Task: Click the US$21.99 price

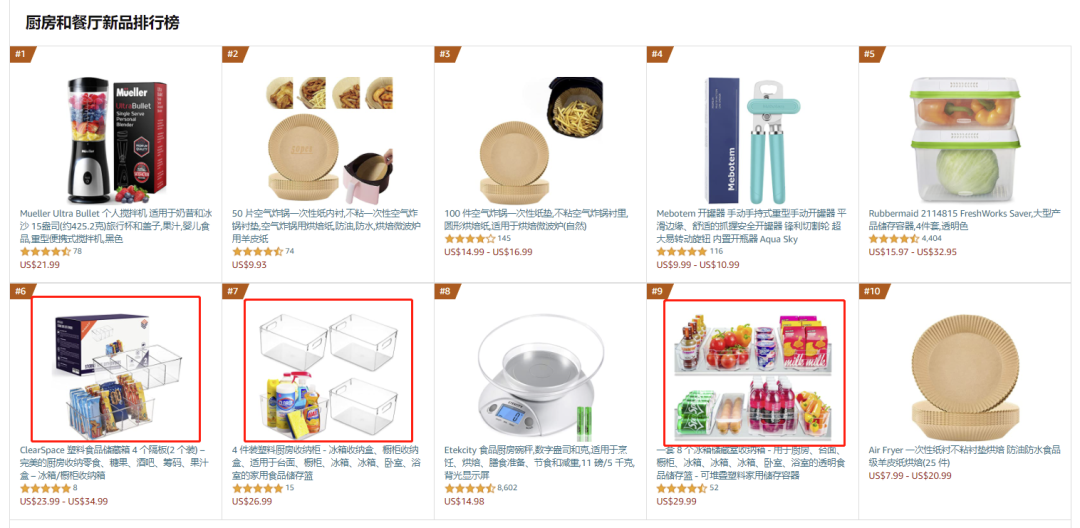Action: click(x=40, y=264)
